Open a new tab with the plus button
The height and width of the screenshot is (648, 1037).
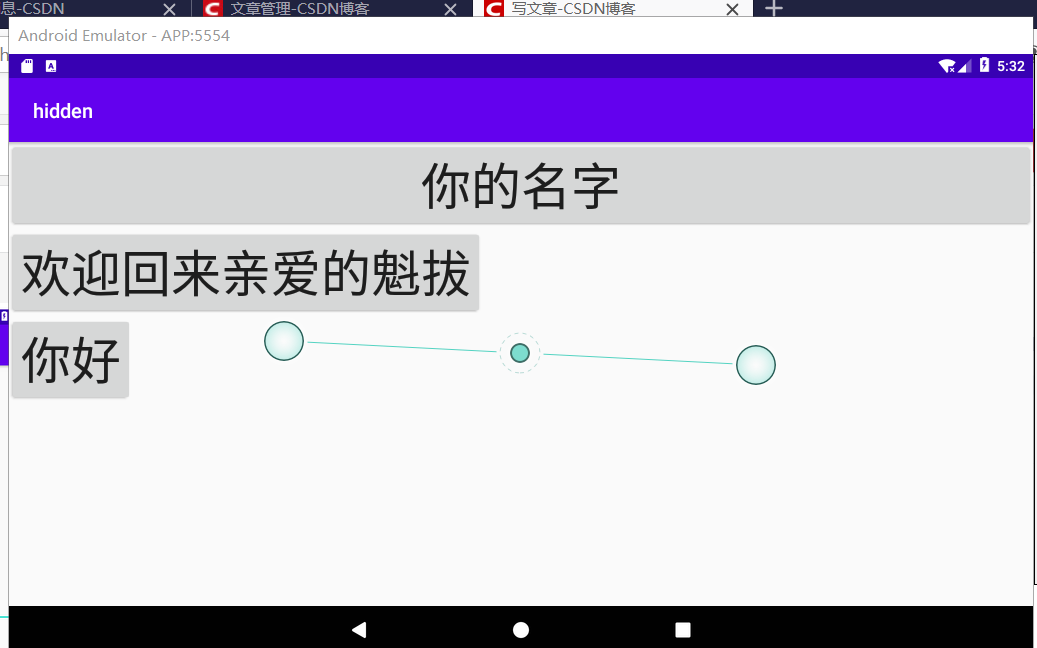pyautogui.click(x=774, y=9)
